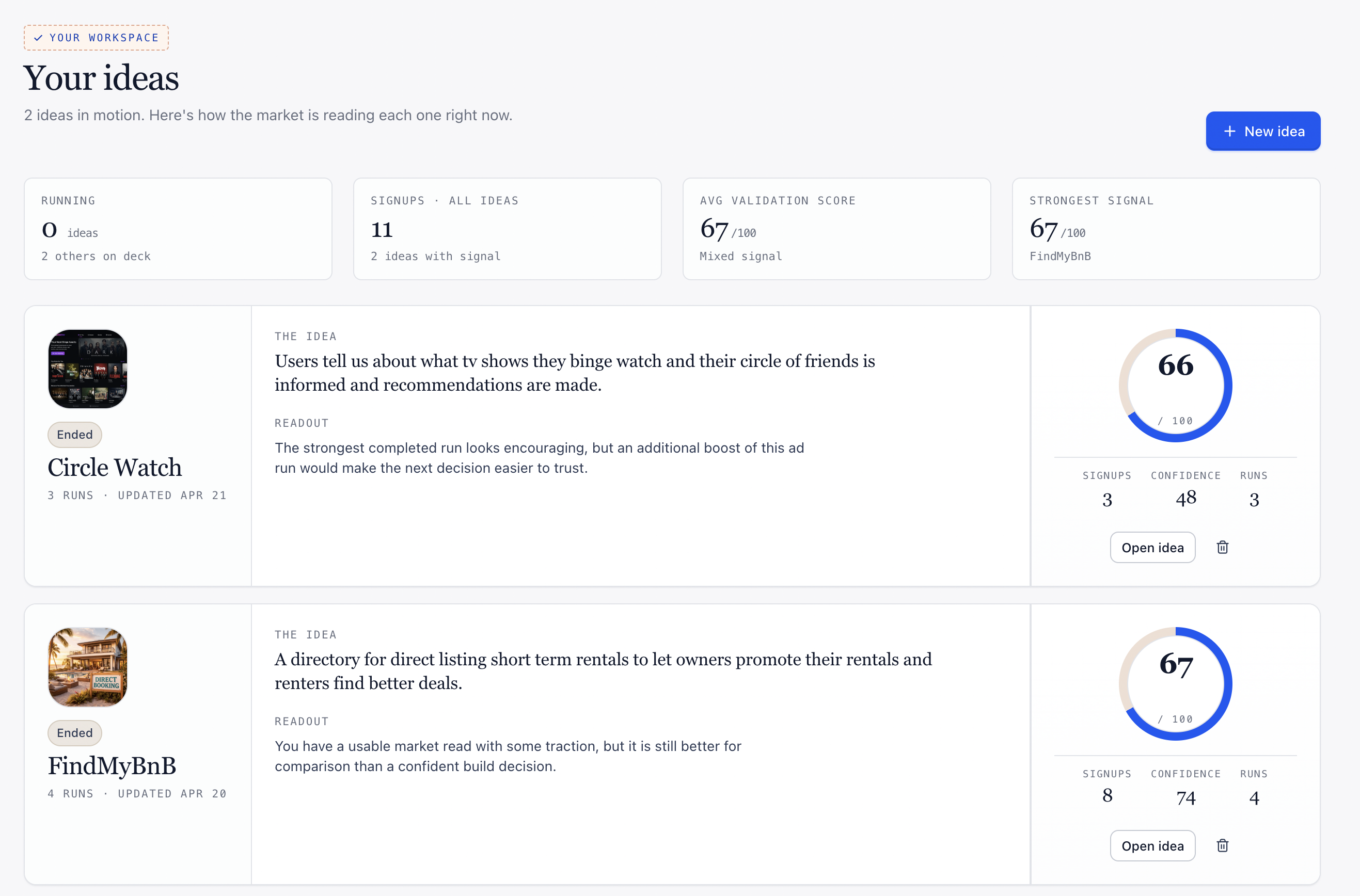
Task: Open the Circle Watch idea
Action: (x=1152, y=548)
